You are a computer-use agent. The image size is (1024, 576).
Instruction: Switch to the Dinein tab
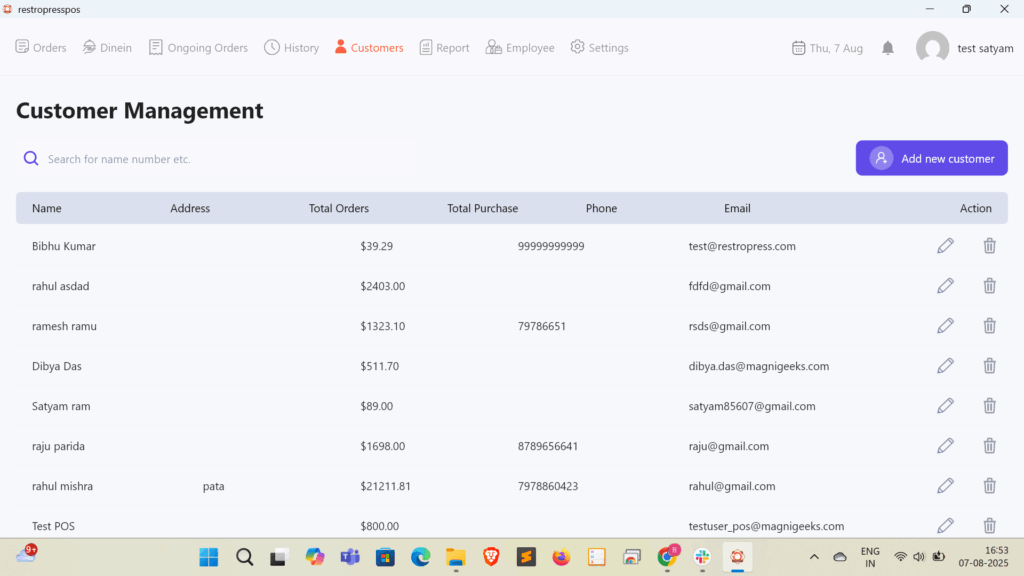[107, 48]
